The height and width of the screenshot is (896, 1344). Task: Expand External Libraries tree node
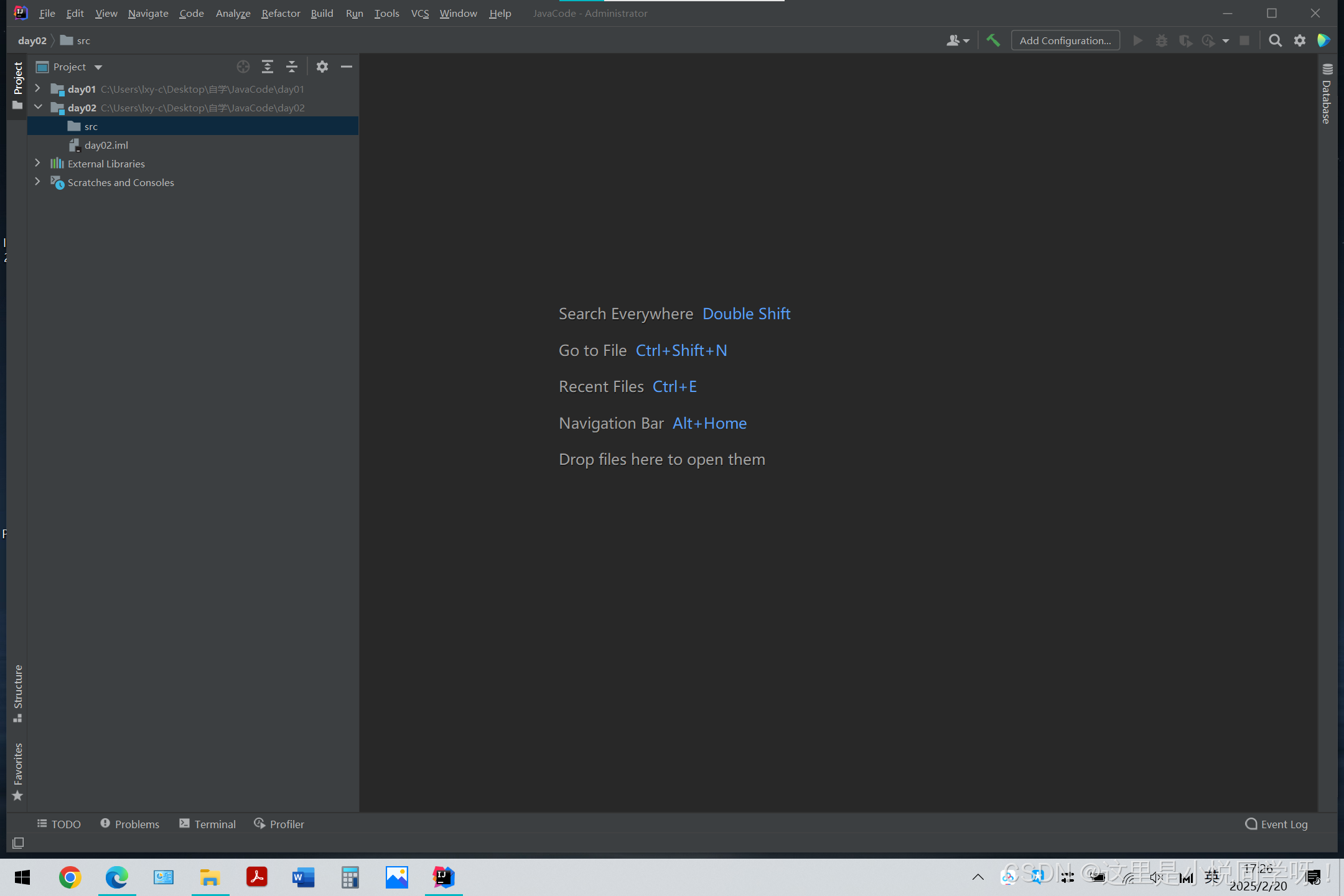tap(37, 163)
